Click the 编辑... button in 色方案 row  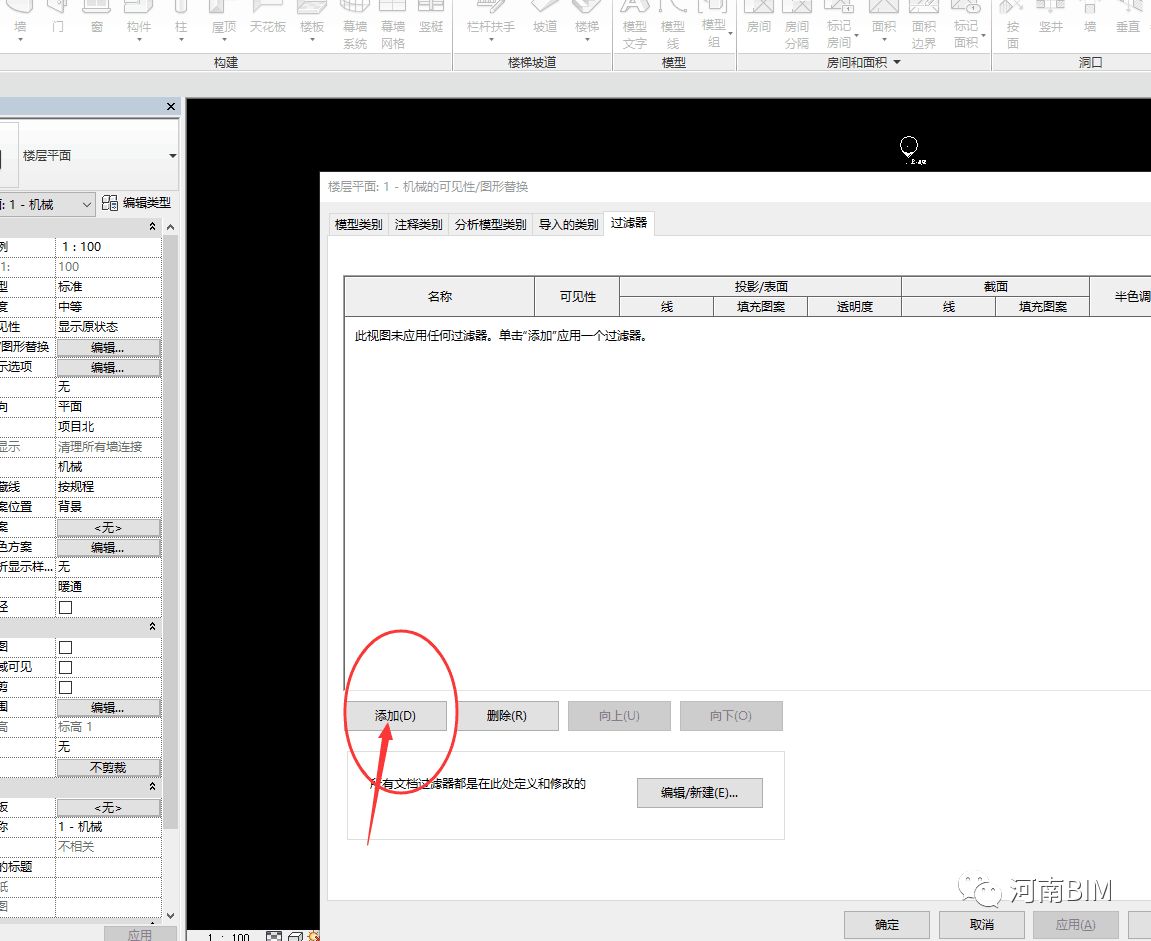pos(109,548)
